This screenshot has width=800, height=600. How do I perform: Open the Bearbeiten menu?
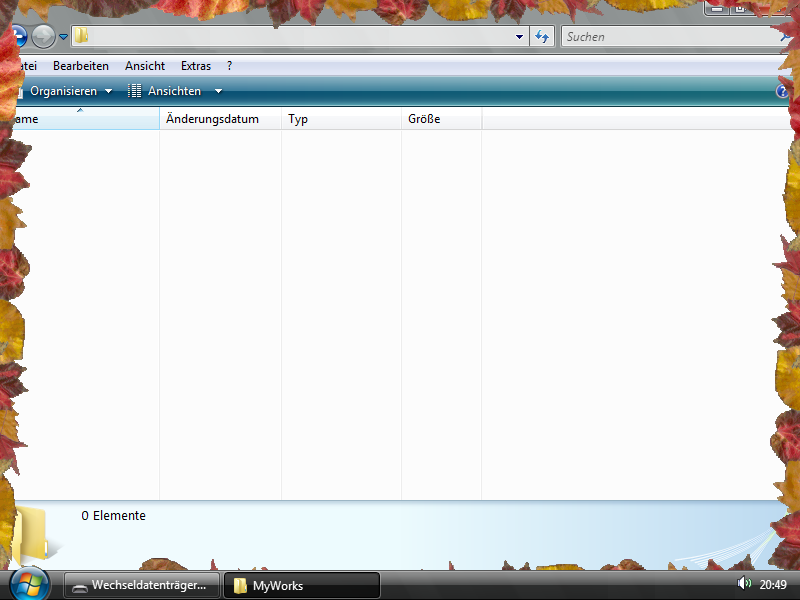pyautogui.click(x=81, y=66)
